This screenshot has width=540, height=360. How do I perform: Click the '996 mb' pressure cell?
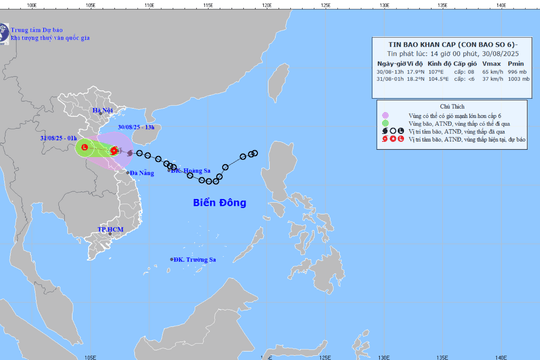518,72
